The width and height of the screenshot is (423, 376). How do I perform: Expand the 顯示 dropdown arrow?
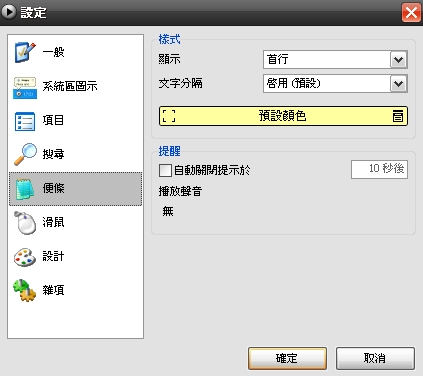[399, 60]
